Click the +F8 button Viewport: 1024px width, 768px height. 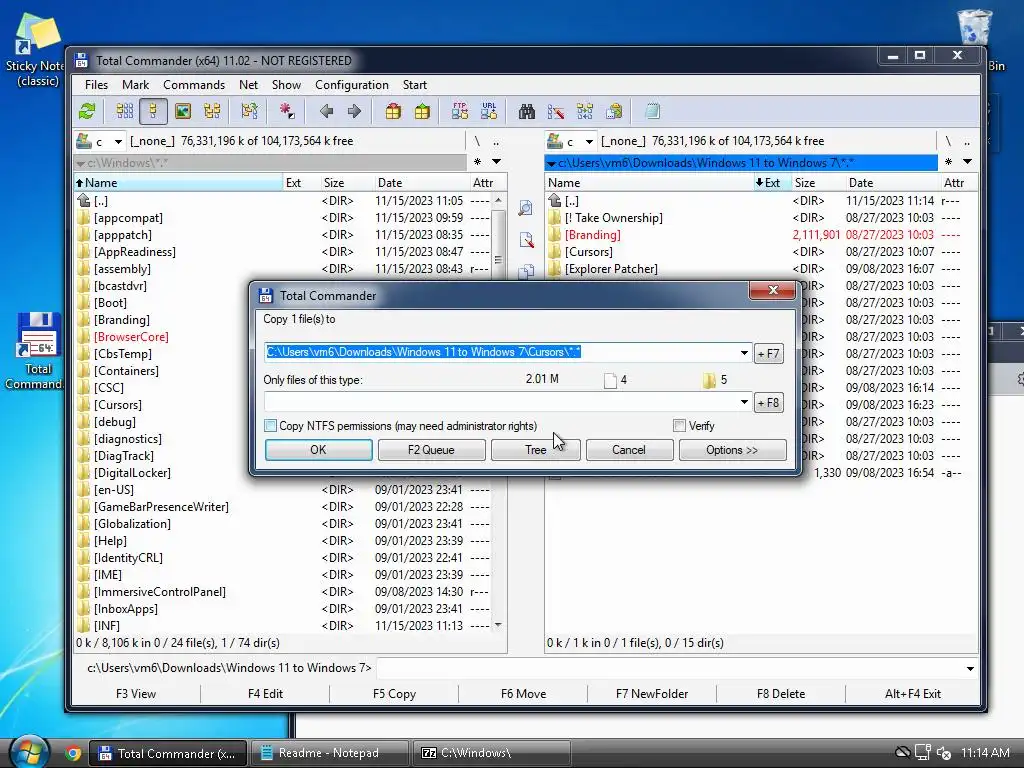[768, 403]
